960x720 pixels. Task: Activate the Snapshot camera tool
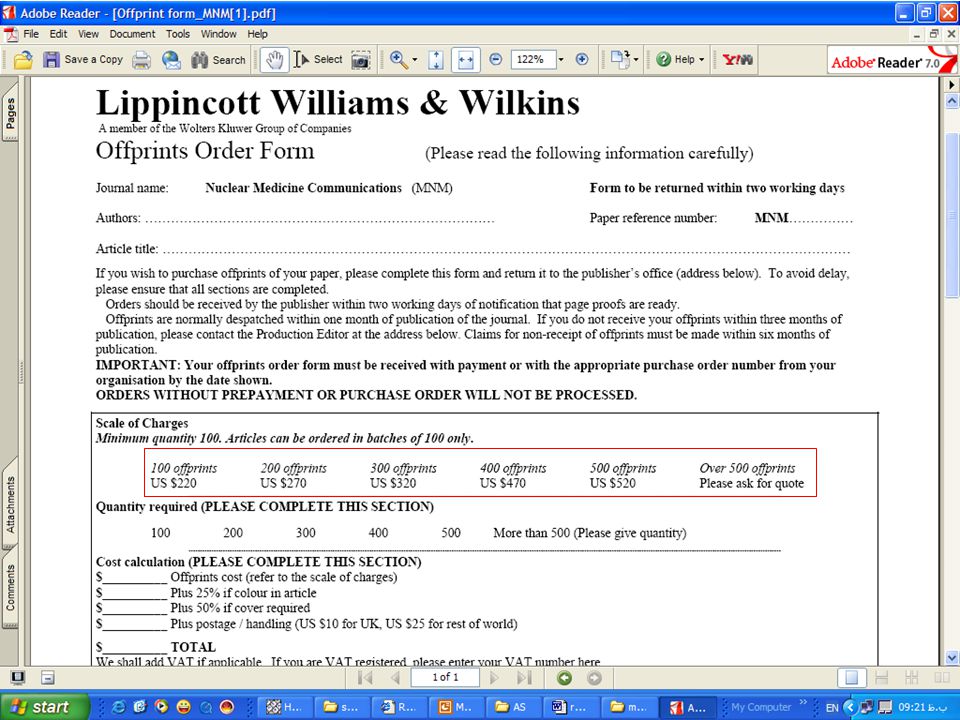[x=361, y=60]
